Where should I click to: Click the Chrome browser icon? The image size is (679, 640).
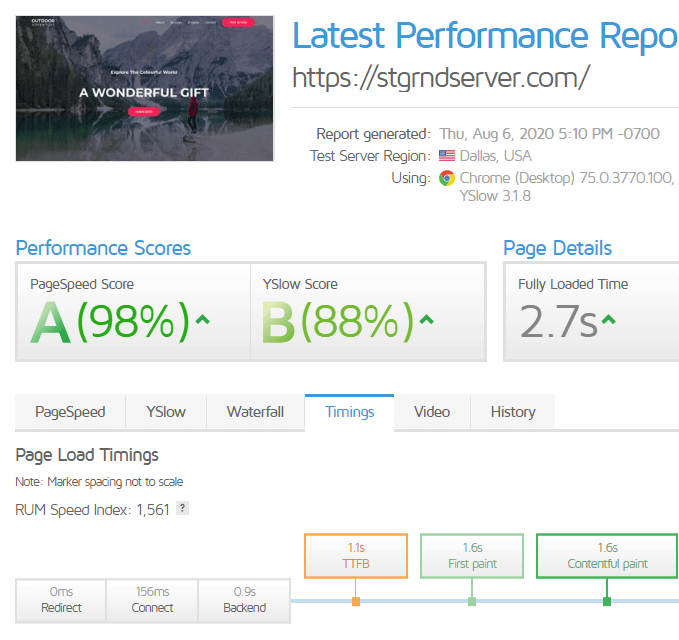click(448, 178)
